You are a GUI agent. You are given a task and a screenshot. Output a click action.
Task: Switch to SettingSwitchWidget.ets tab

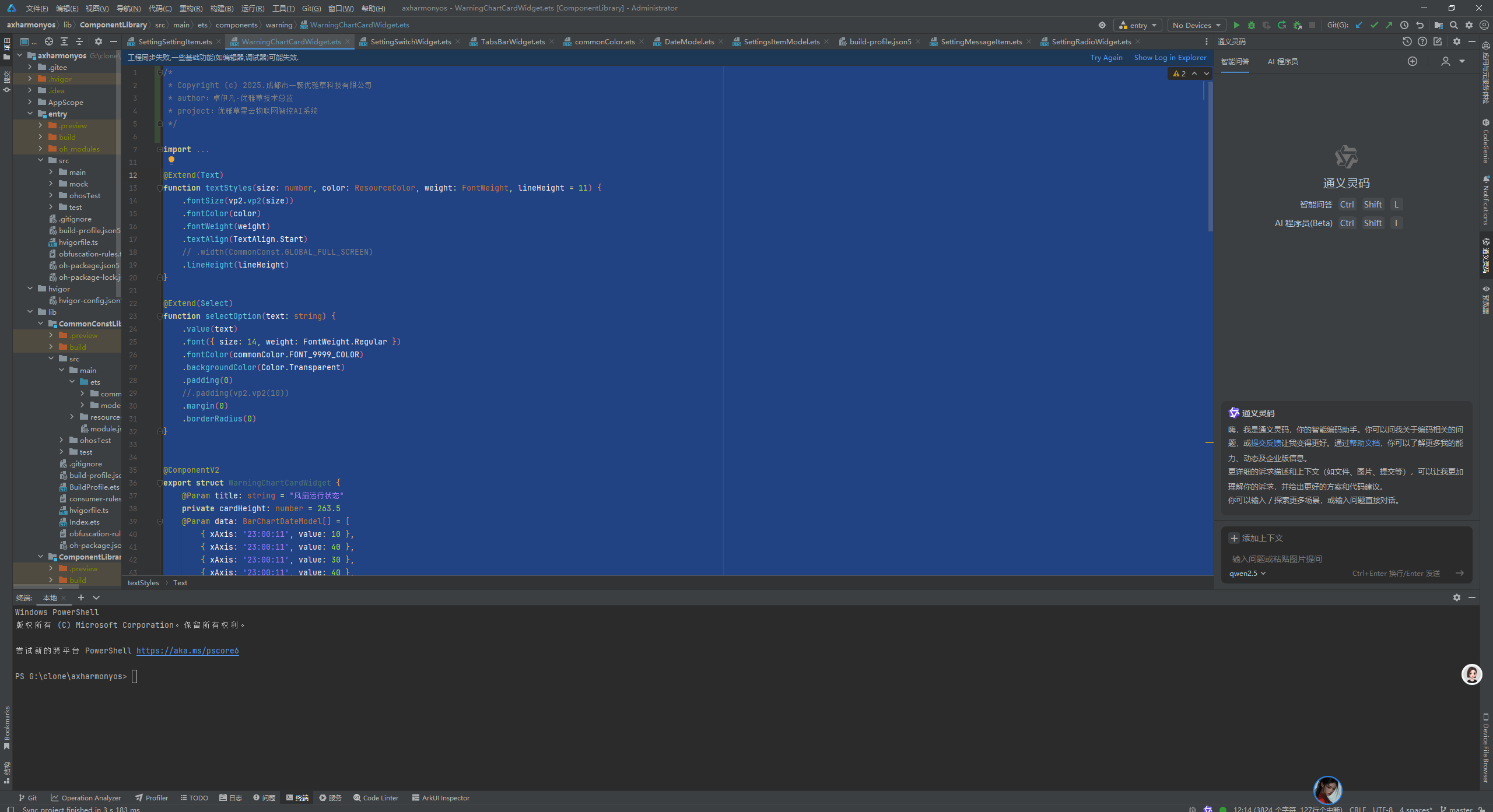coord(410,41)
